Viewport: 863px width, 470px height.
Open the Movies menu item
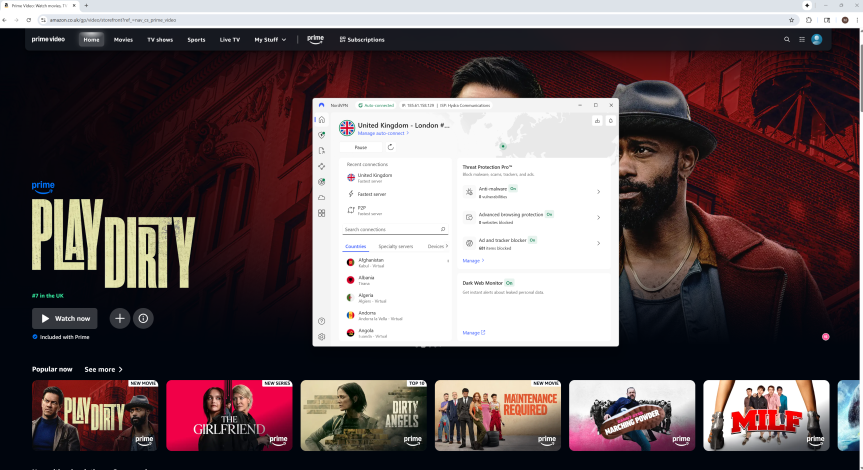click(x=123, y=40)
